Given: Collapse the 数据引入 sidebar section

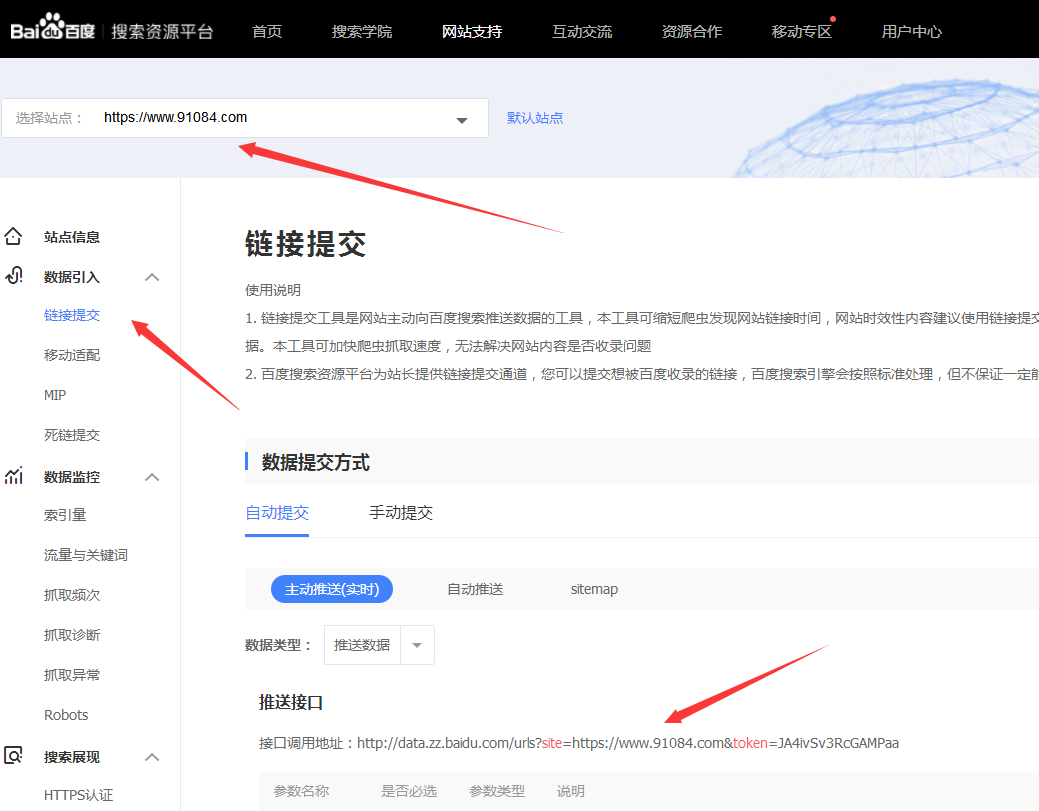Looking at the screenshot, I should (x=152, y=277).
